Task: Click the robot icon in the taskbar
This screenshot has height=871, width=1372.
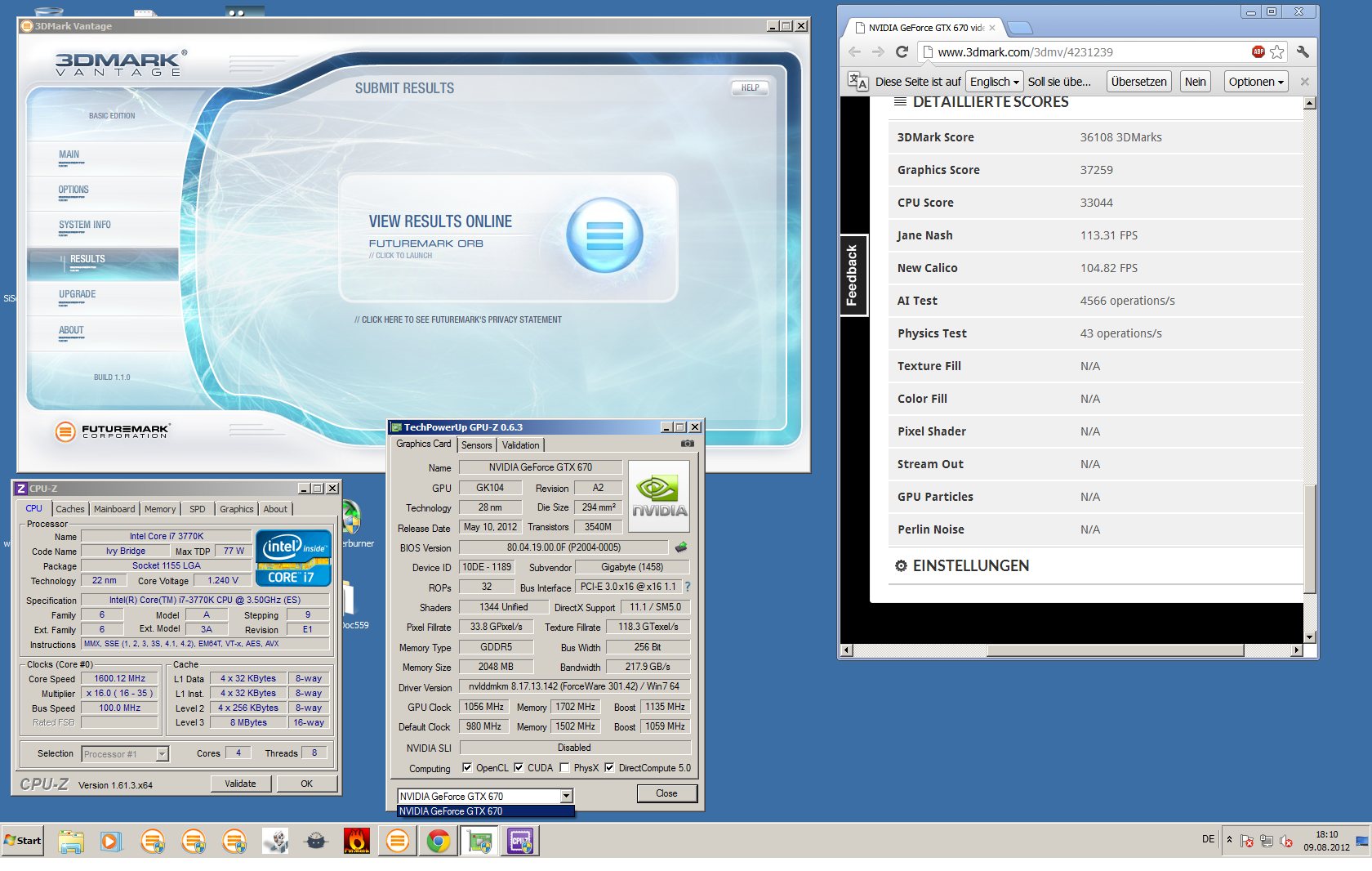Action: pyautogui.click(x=274, y=841)
